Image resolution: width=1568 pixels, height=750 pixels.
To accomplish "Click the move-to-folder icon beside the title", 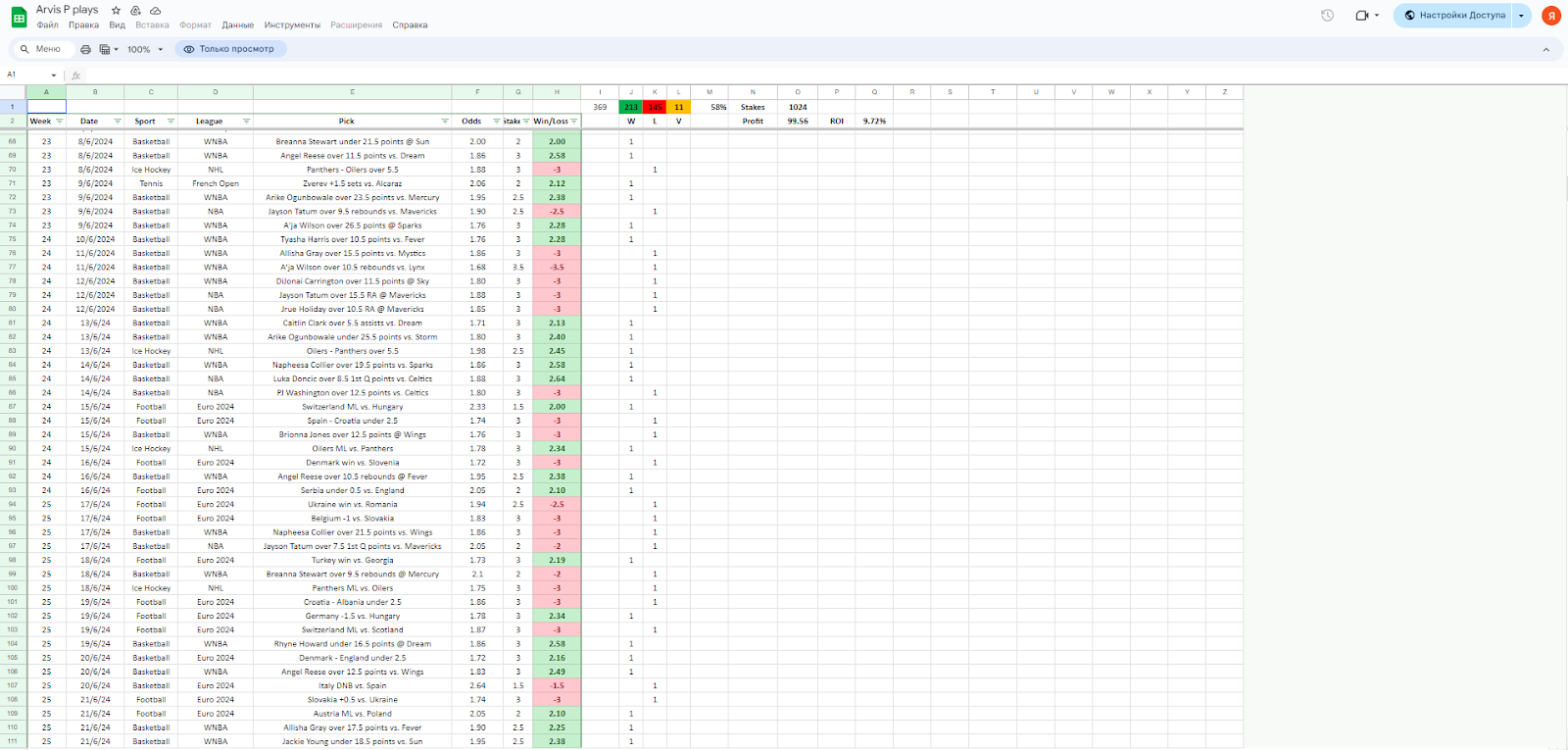I will tap(135, 10).
